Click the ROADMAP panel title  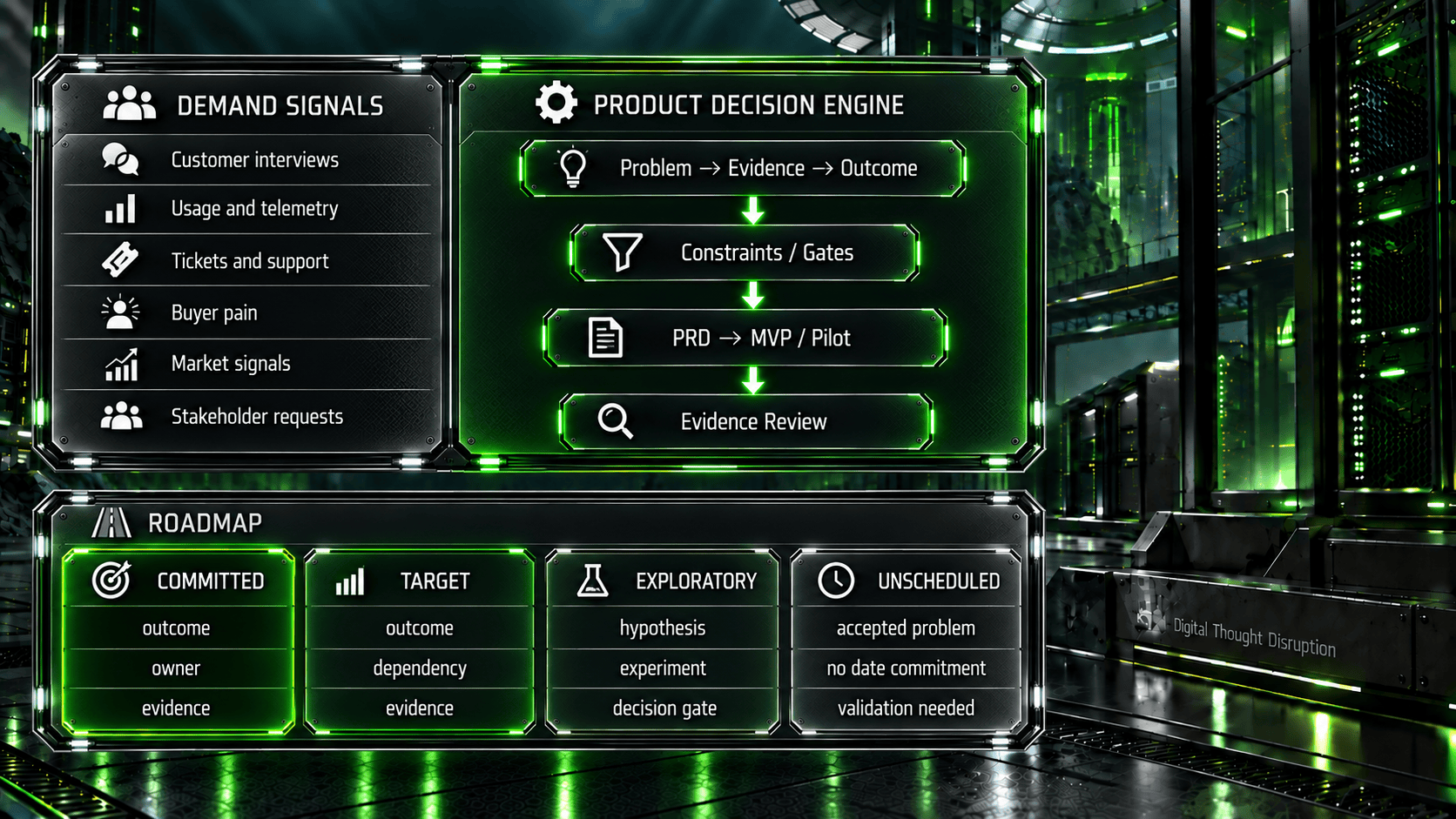(205, 523)
